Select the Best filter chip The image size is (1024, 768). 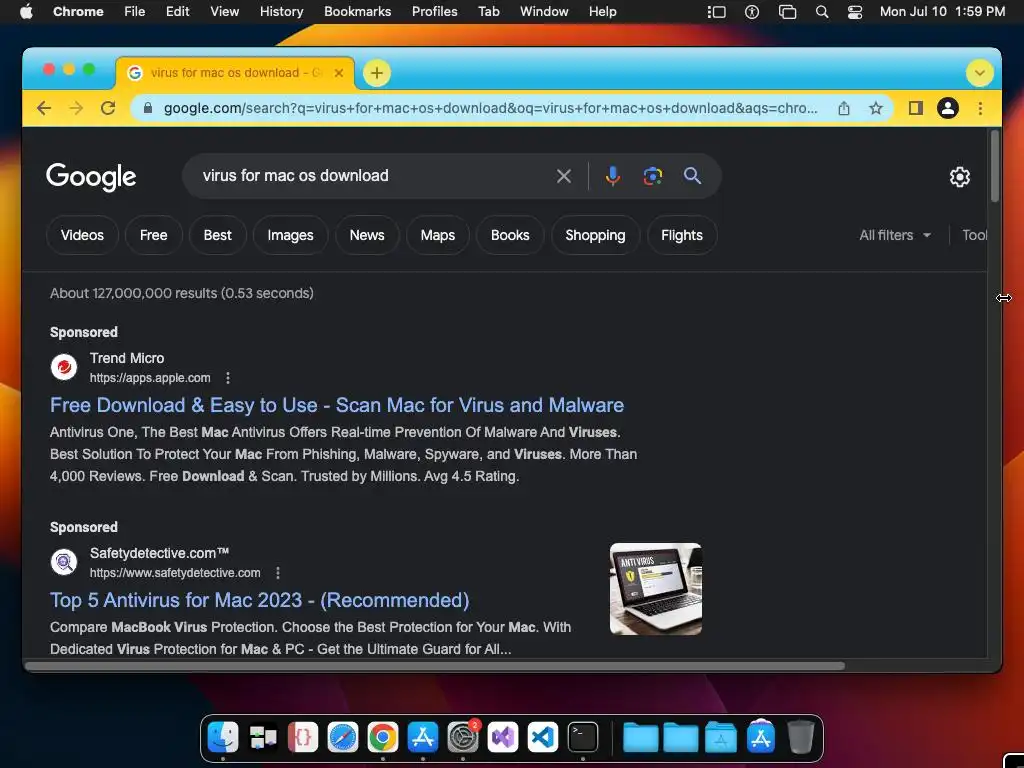point(217,235)
